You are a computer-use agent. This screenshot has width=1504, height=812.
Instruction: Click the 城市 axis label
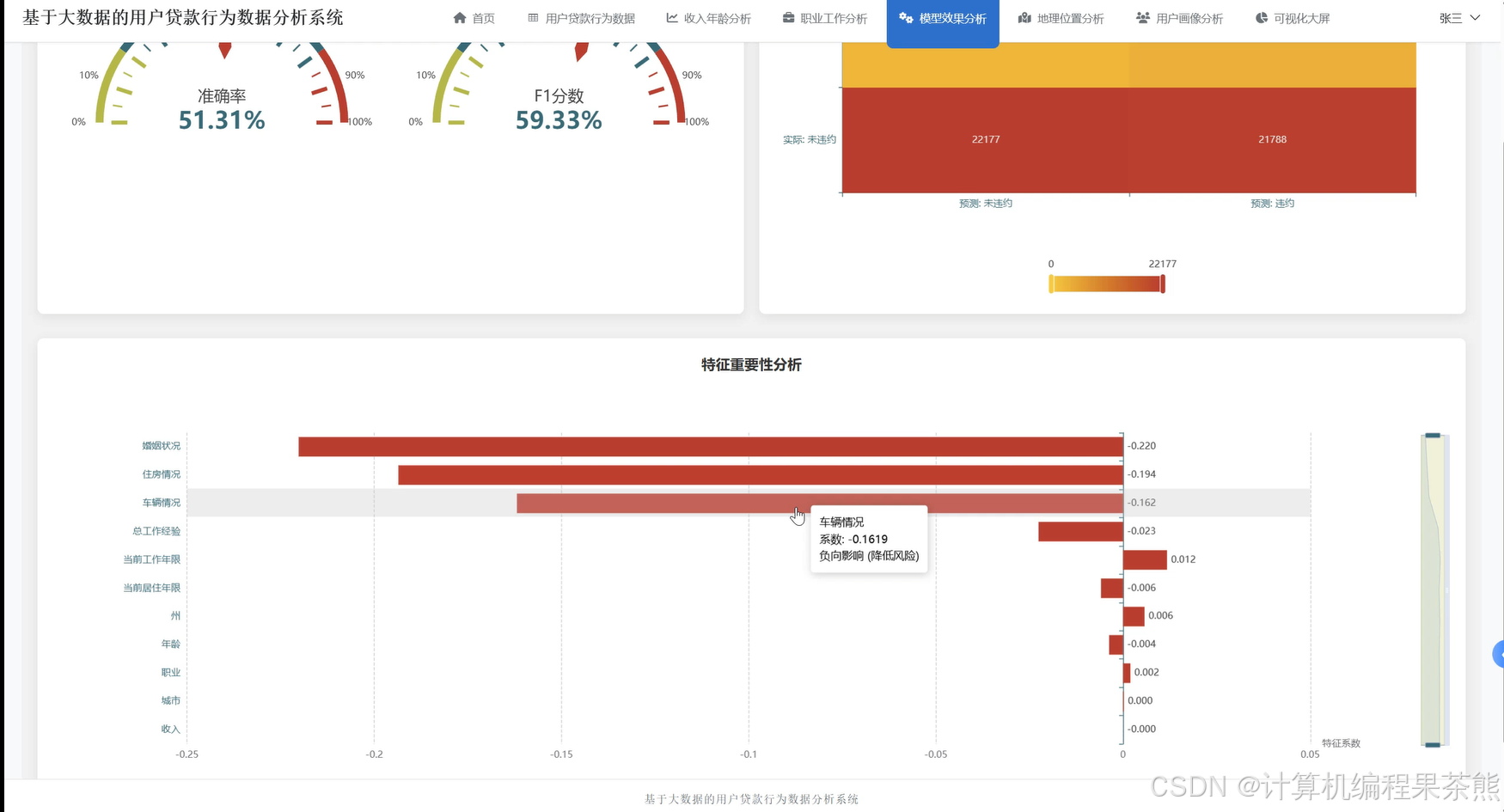(171, 701)
